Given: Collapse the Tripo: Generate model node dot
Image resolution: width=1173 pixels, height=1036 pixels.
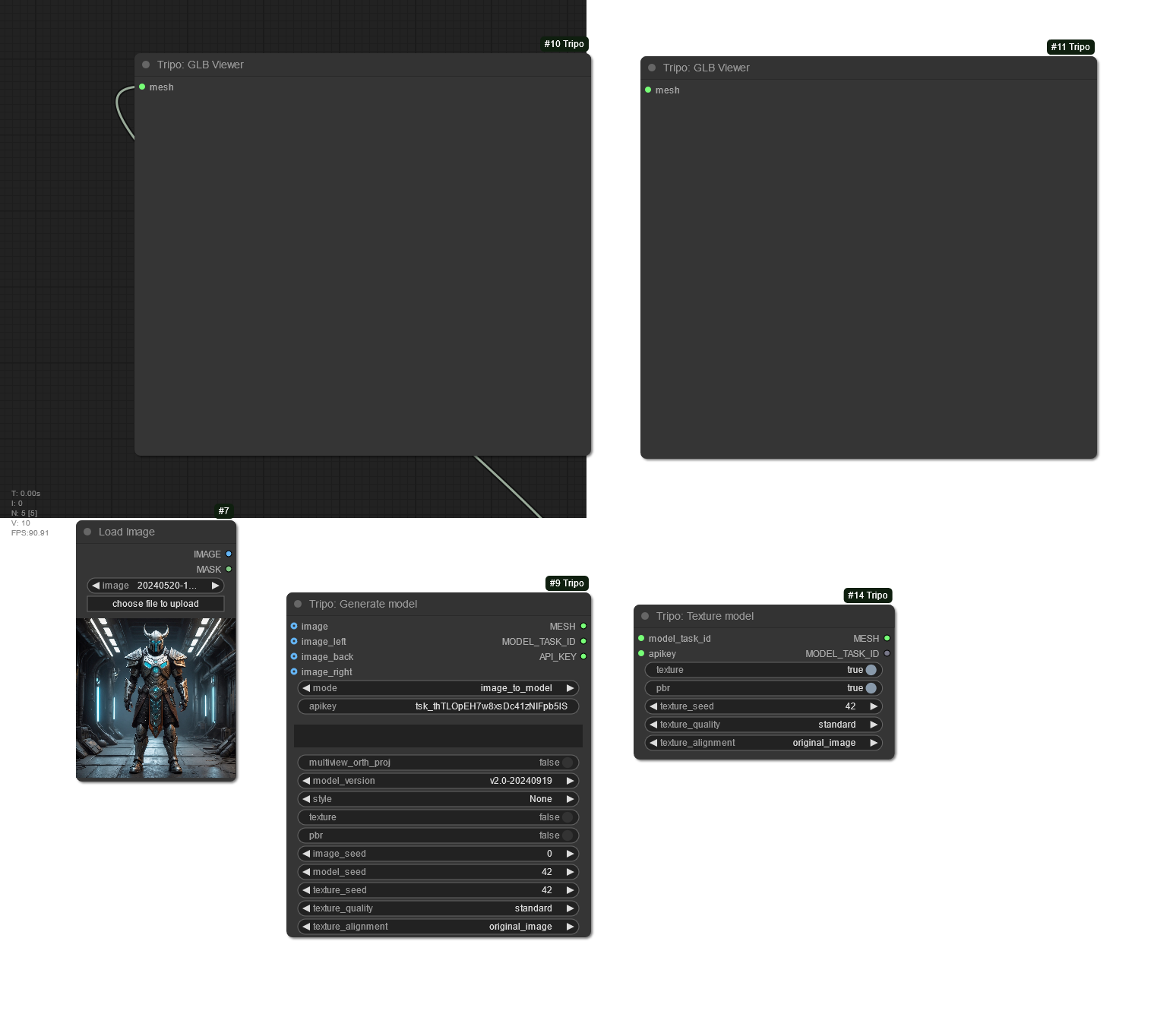Looking at the screenshot, I should [298, 604].
